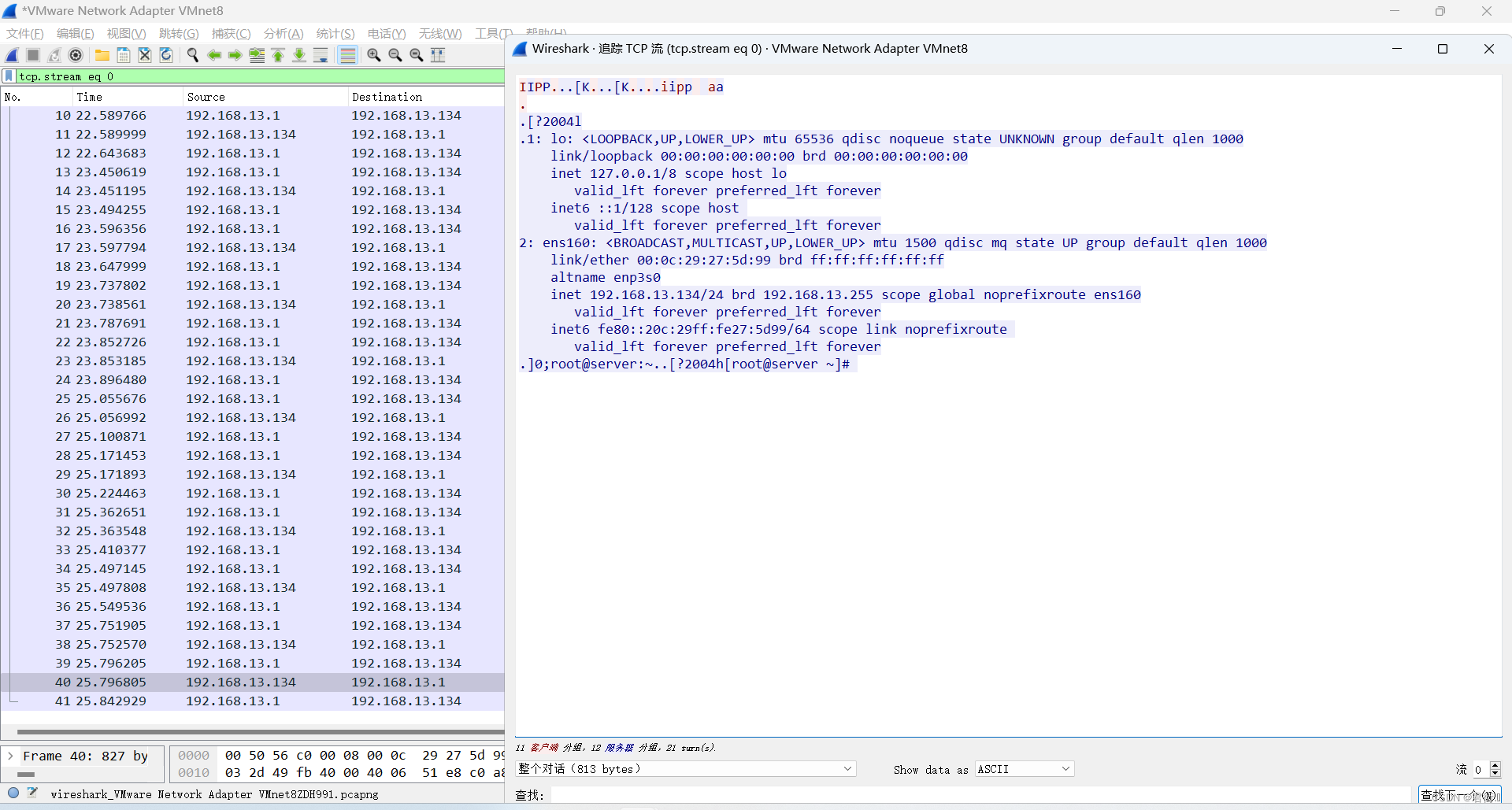Zoom in main window text
The height and width of the screenshot is (810, 1512).
[x=374, y=55]
